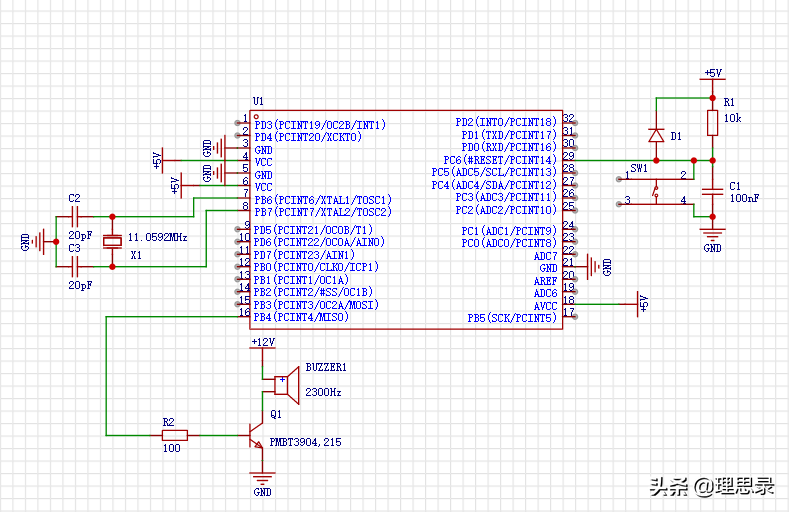Click pin label PB3(PCINT3/OC2A/MOSI)
789x512 pixels.
[316, 305]
